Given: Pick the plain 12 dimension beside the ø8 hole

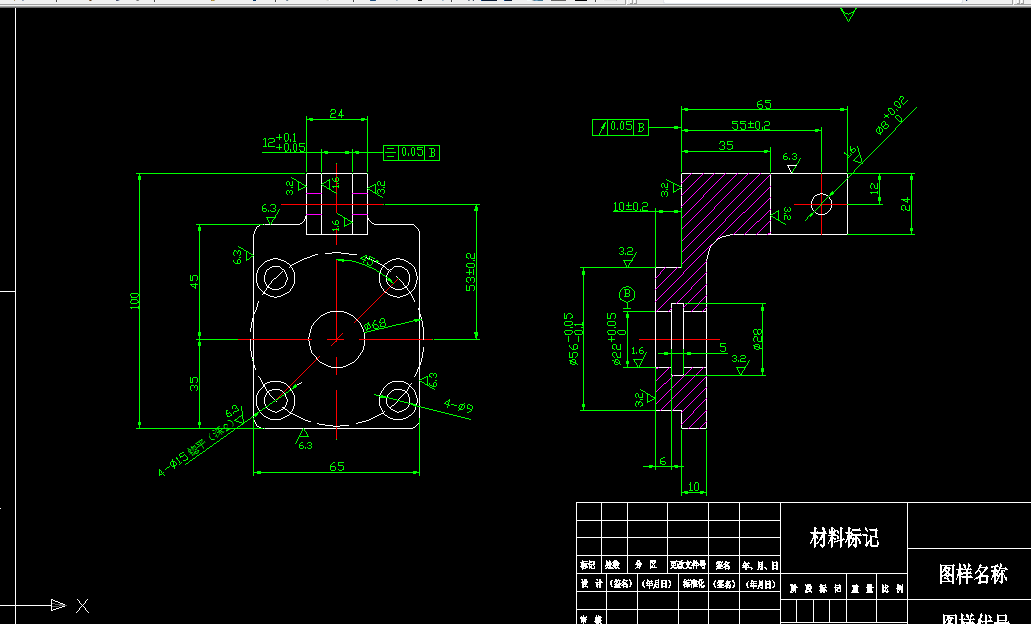Looking at the screenshot, I should (874, 189).
